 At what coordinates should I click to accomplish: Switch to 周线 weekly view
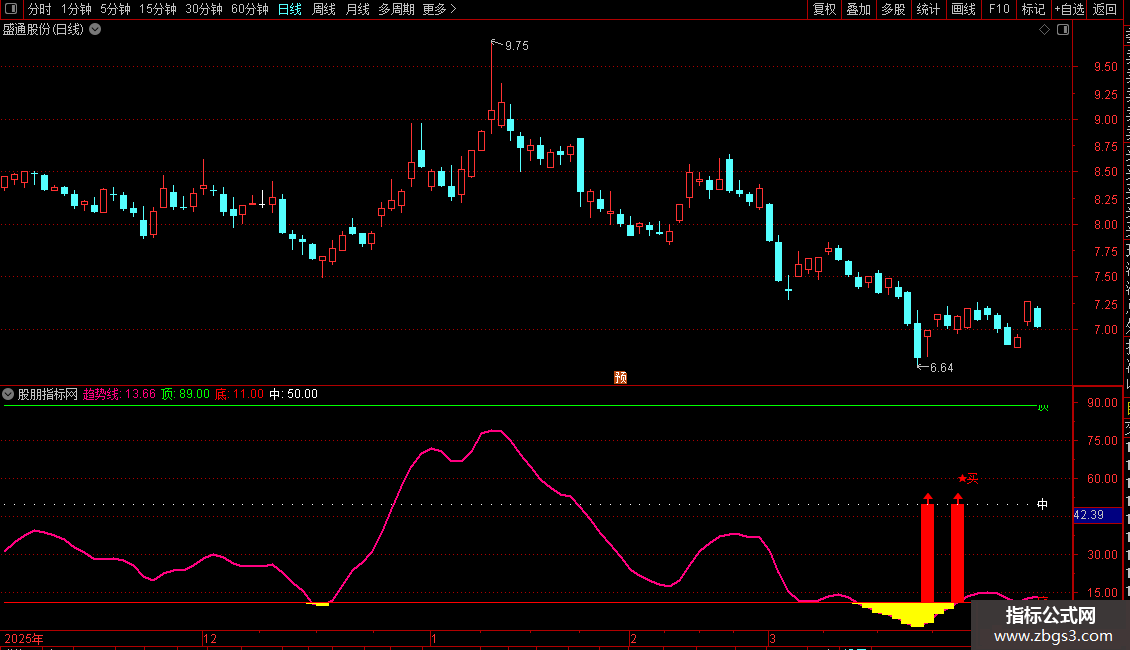point(324,10)
